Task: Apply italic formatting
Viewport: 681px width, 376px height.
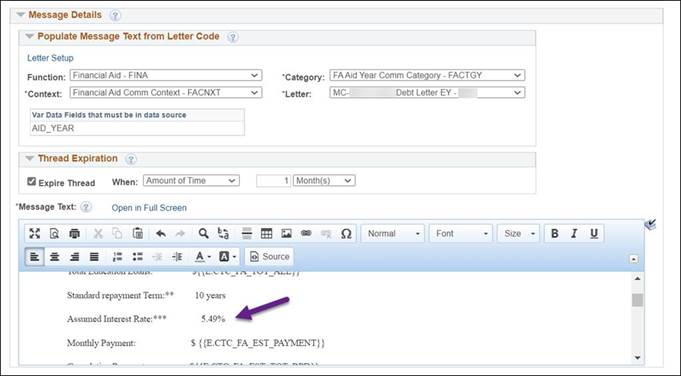Action: point(574,234)
